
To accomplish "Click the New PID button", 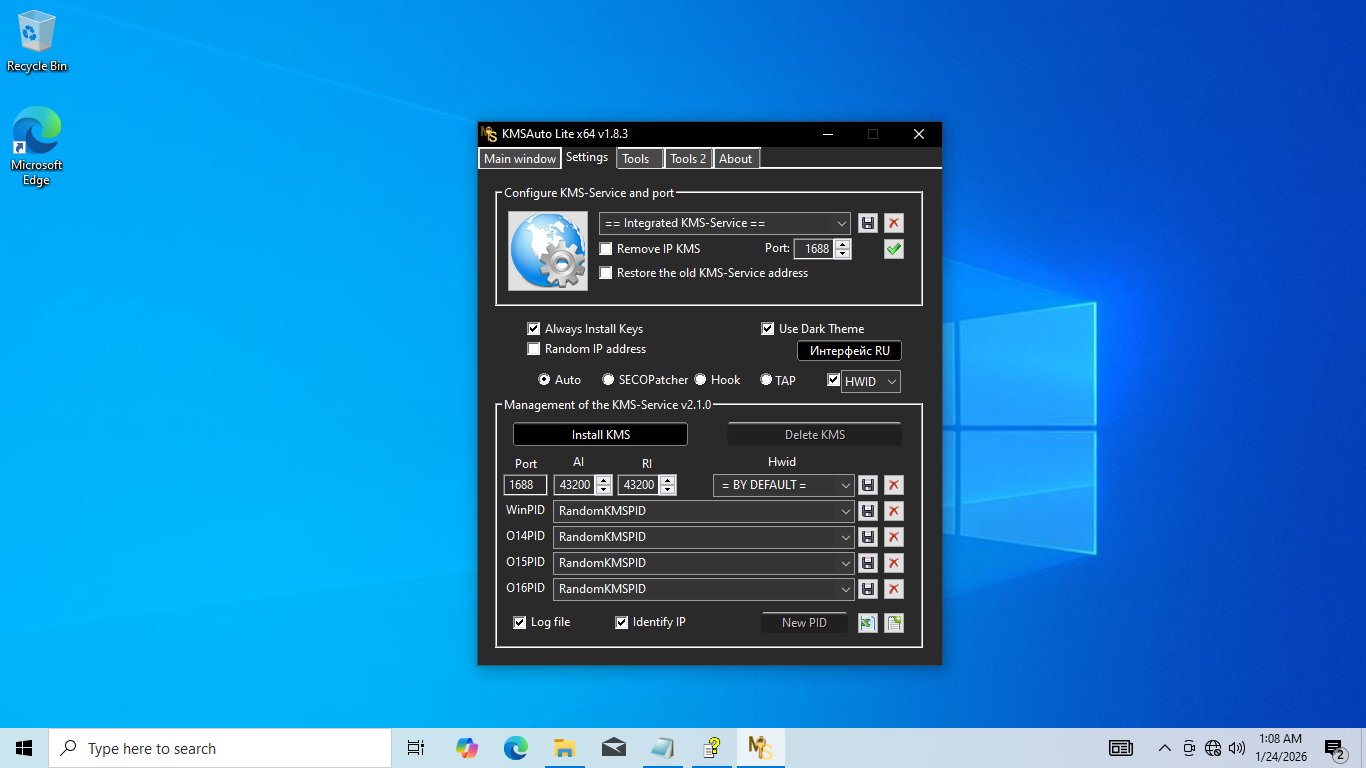I will click(804, 623).
